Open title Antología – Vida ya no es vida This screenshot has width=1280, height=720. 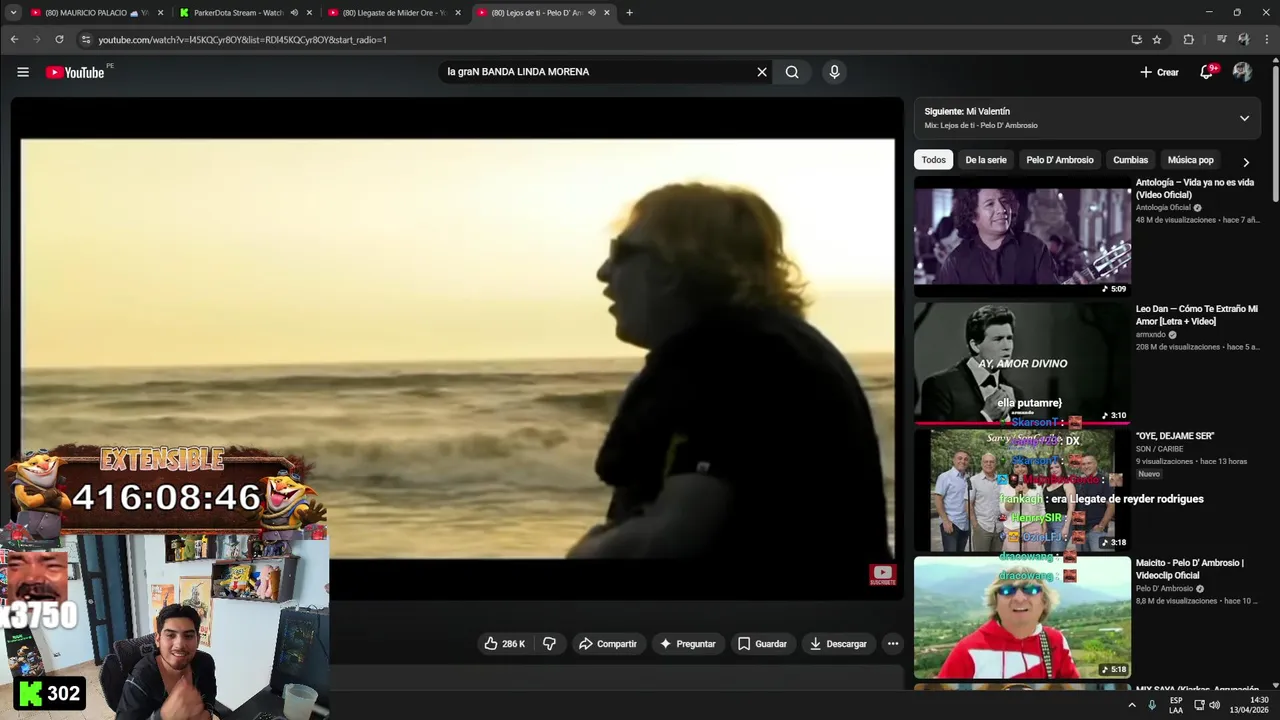tap(1195, 189)
